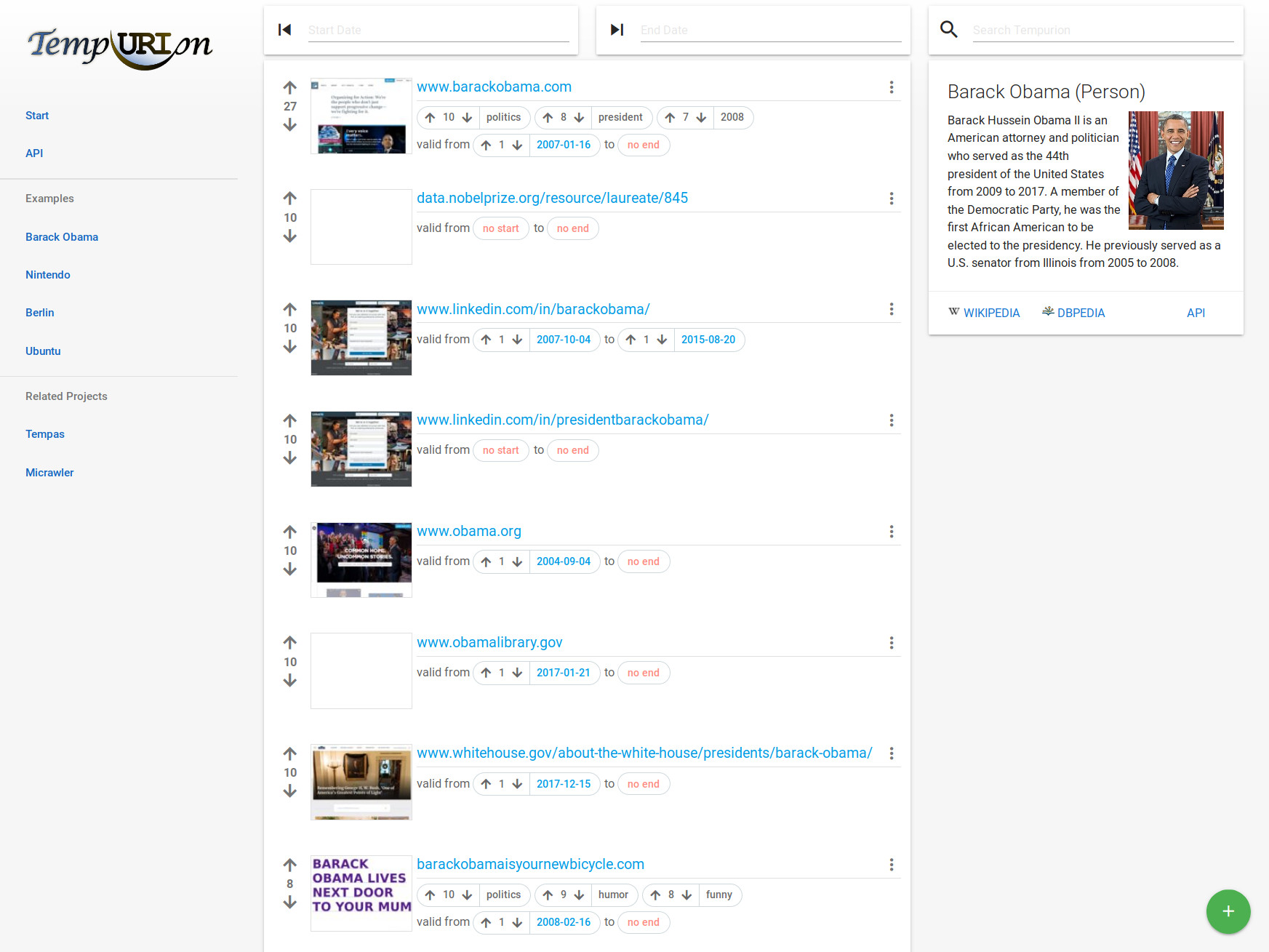Open API page from sidebar

point(34,153)
